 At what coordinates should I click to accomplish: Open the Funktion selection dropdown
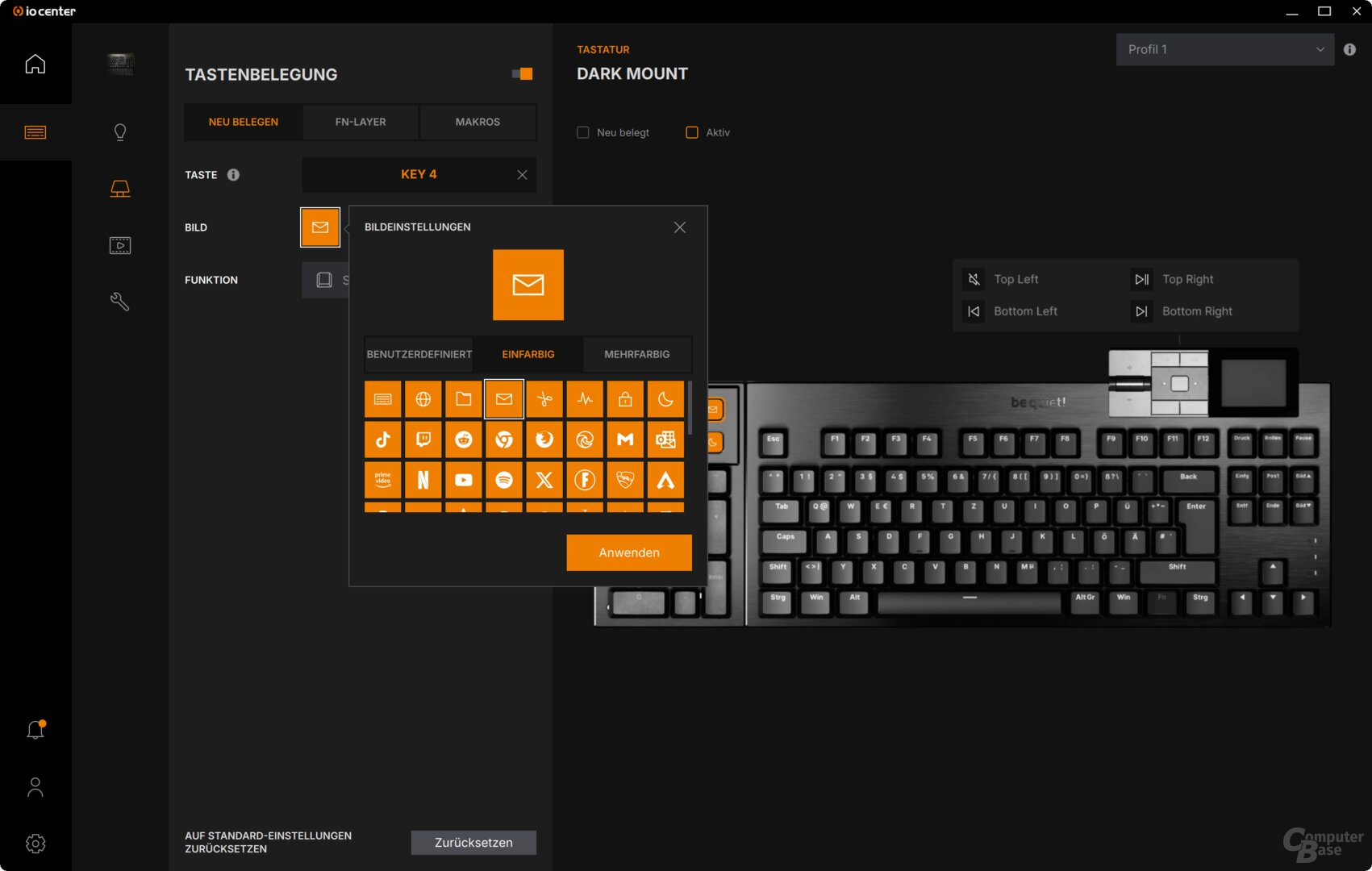coord(326,280)
